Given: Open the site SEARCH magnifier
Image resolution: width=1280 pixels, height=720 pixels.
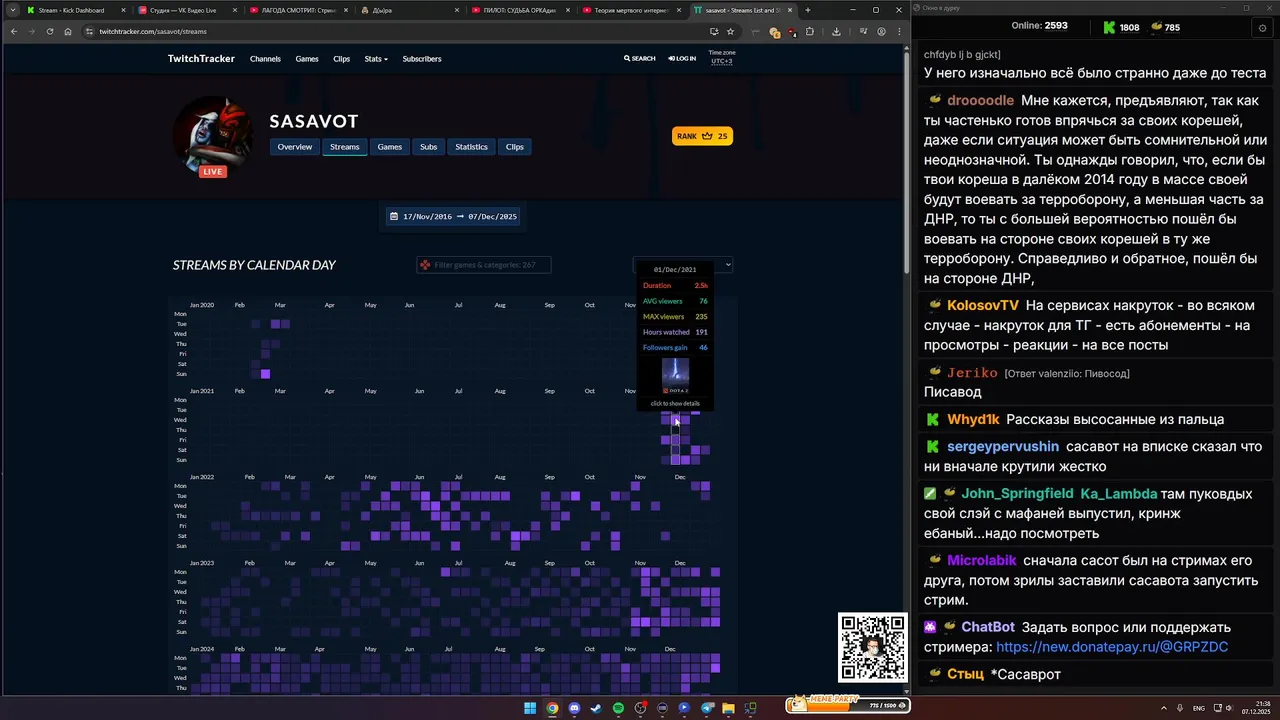Looking at the screenshot, I should 640,59.
